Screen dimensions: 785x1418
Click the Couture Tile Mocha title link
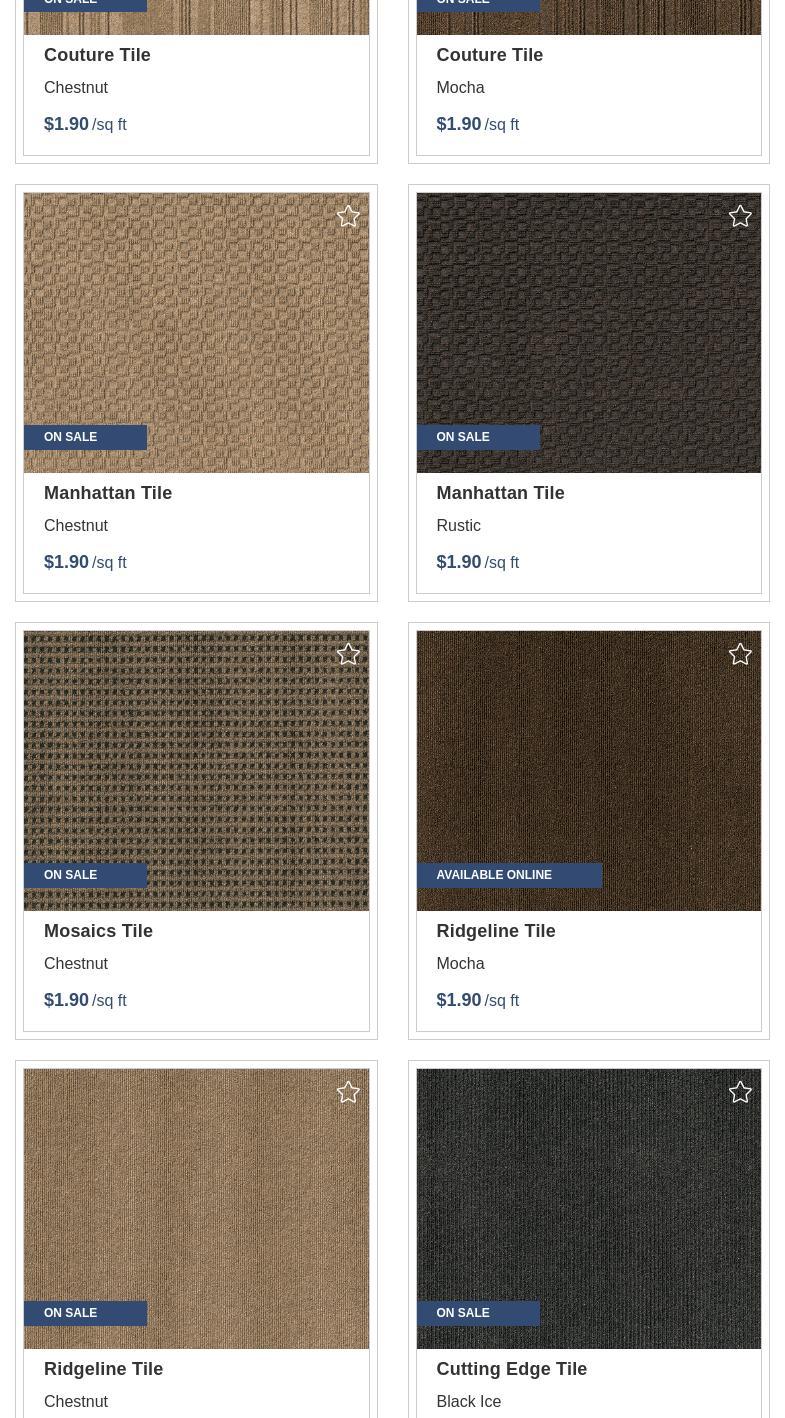[489, 55]
